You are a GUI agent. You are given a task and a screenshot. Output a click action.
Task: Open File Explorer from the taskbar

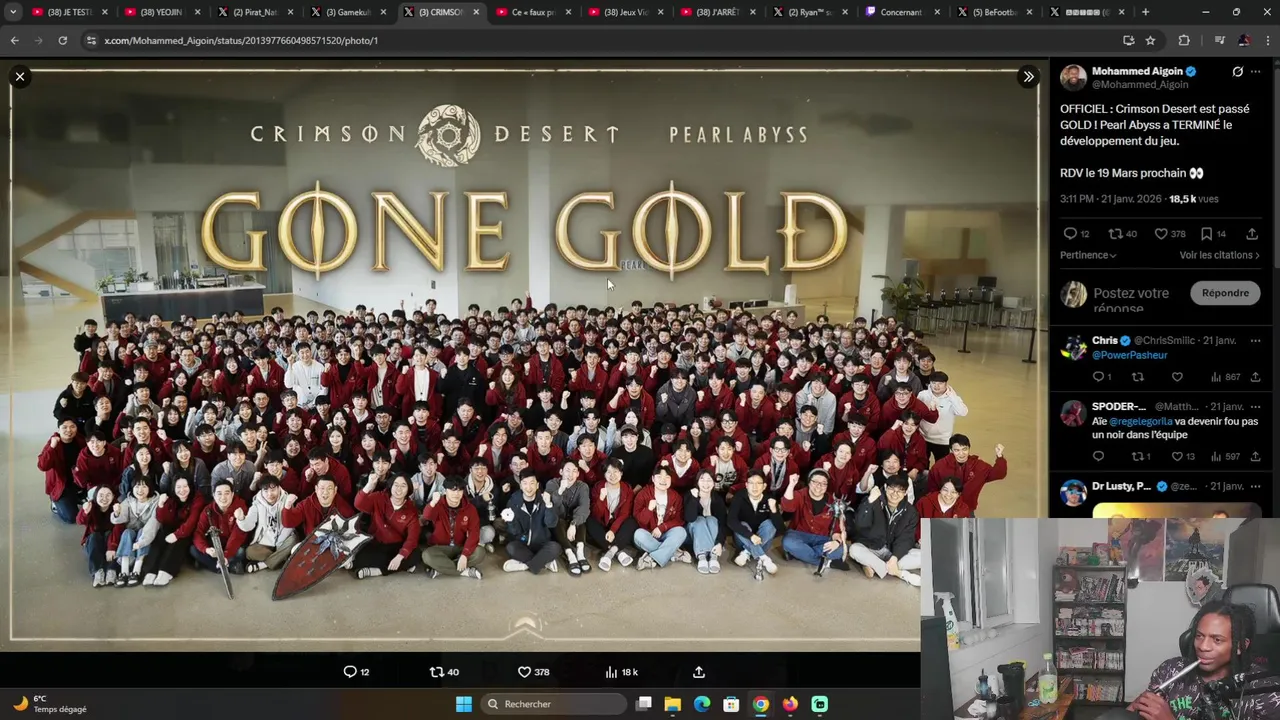[672, 704]
